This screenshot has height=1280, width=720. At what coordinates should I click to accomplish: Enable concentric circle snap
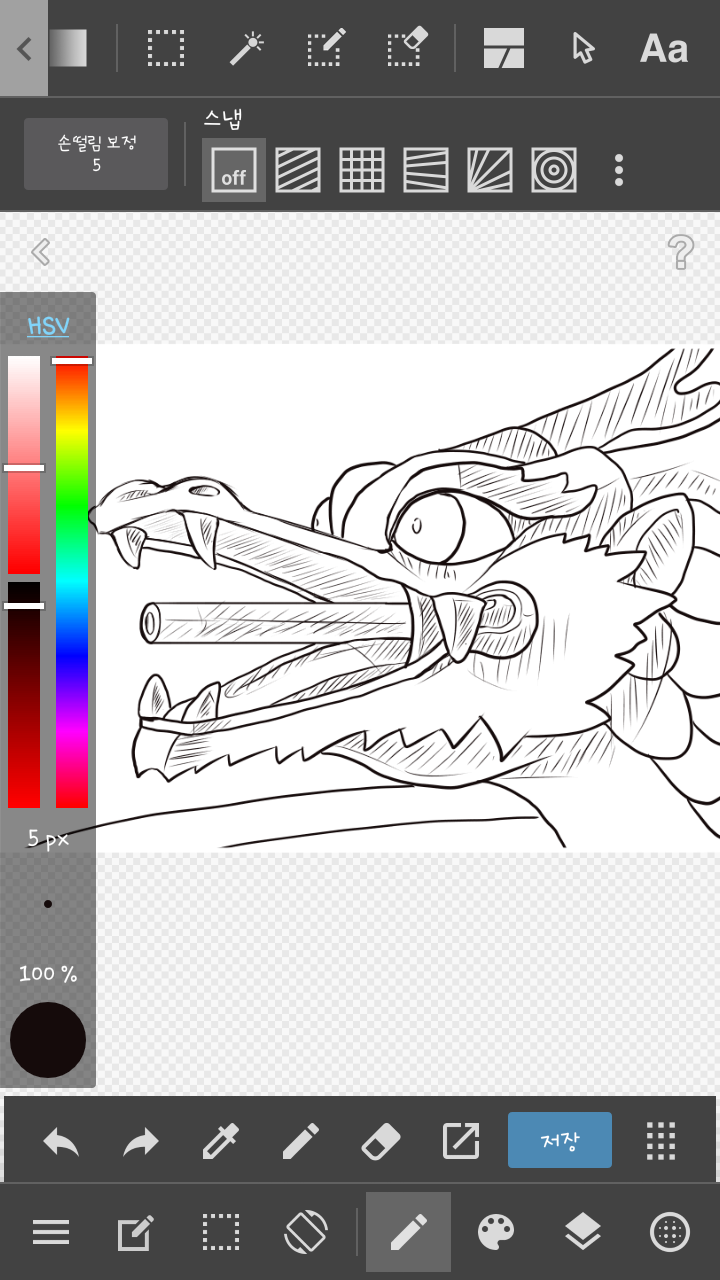pos(554,170)
